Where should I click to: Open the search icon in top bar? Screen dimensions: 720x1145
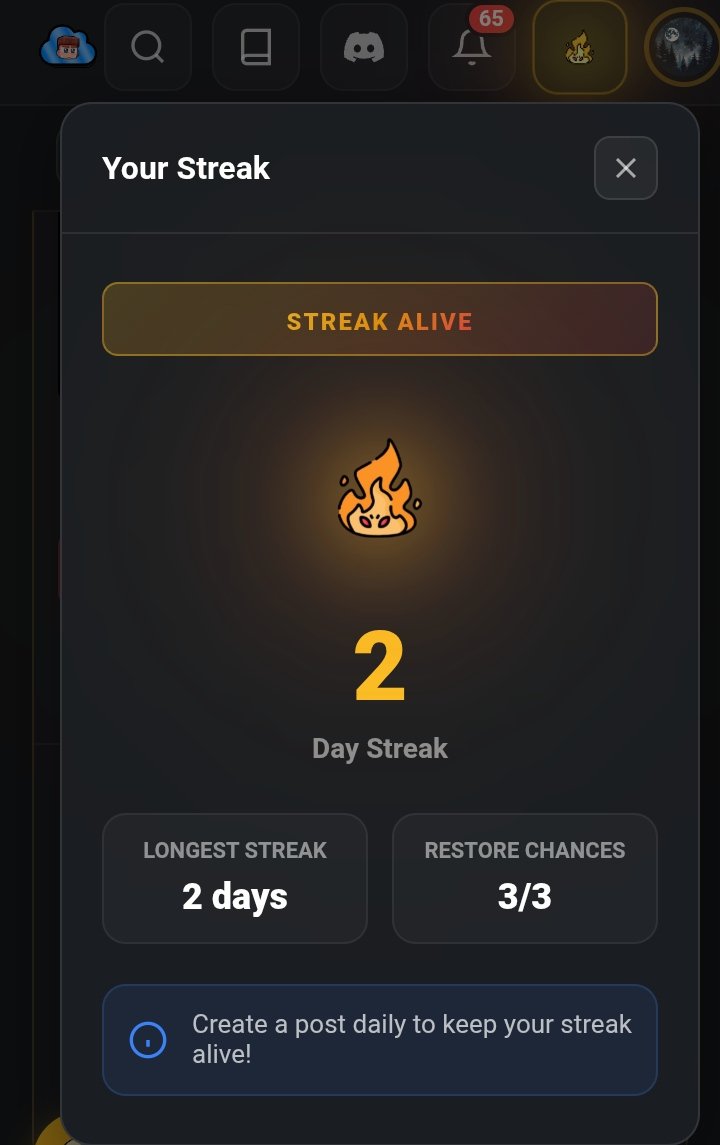click(148, 47)
